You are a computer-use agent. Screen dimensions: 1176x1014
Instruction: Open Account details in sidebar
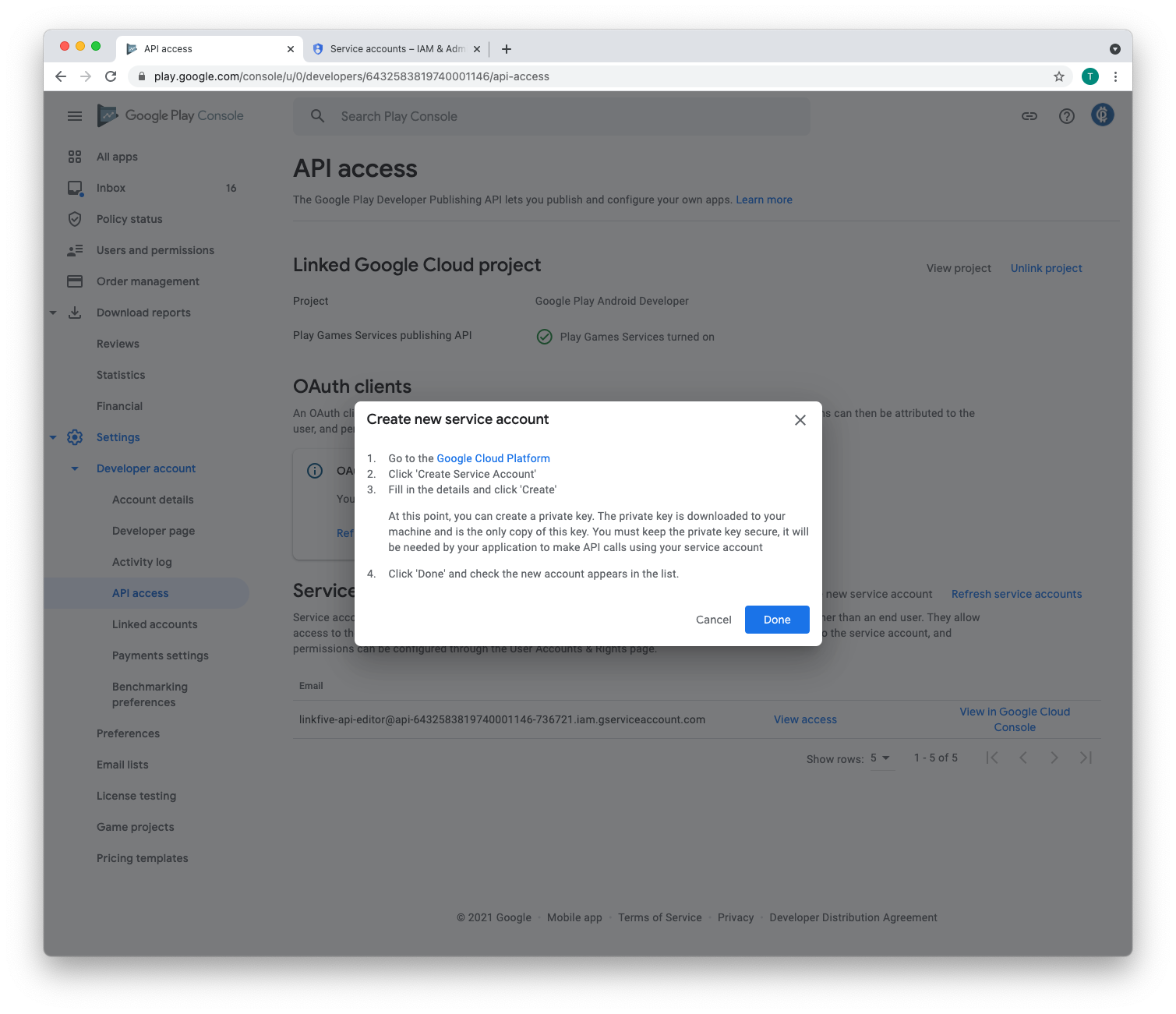coord(153,500)
